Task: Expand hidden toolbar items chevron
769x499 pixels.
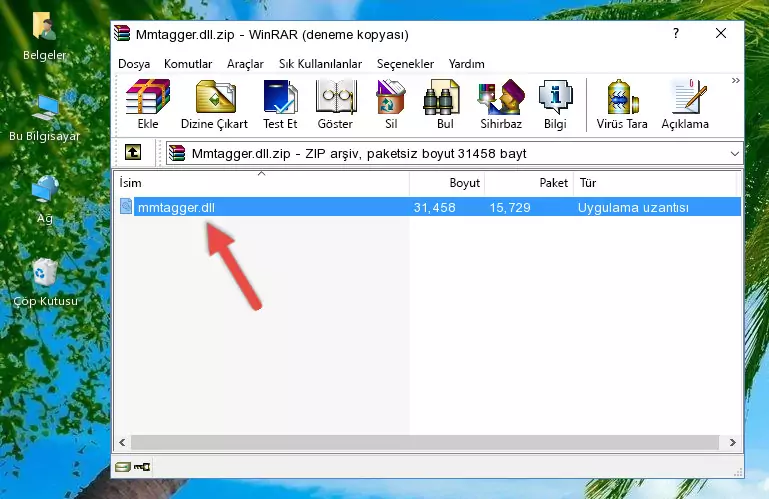Action: click(x=735, y=80)
